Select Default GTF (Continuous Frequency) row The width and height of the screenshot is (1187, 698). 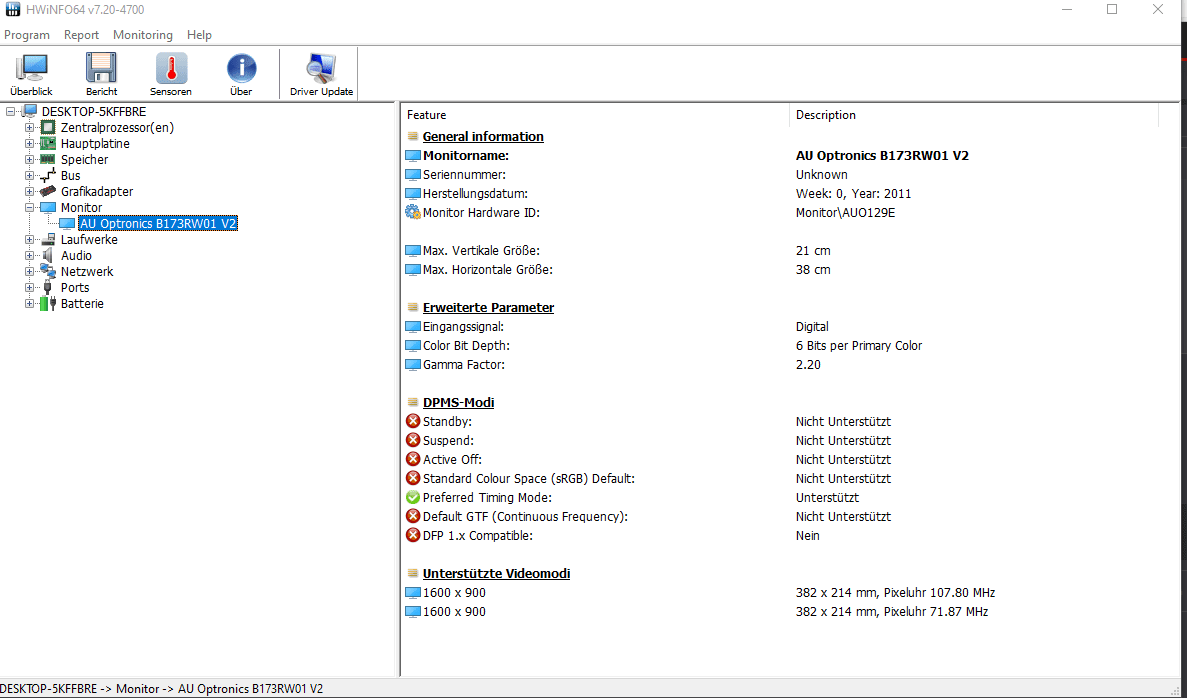780,516
